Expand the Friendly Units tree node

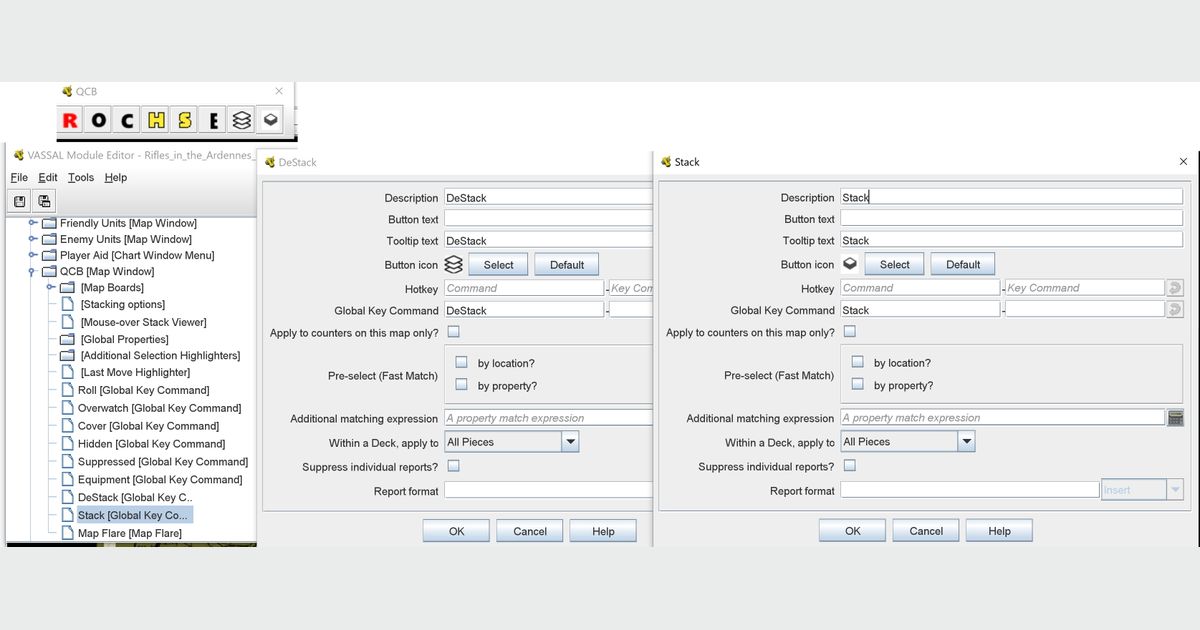[34, 223]
